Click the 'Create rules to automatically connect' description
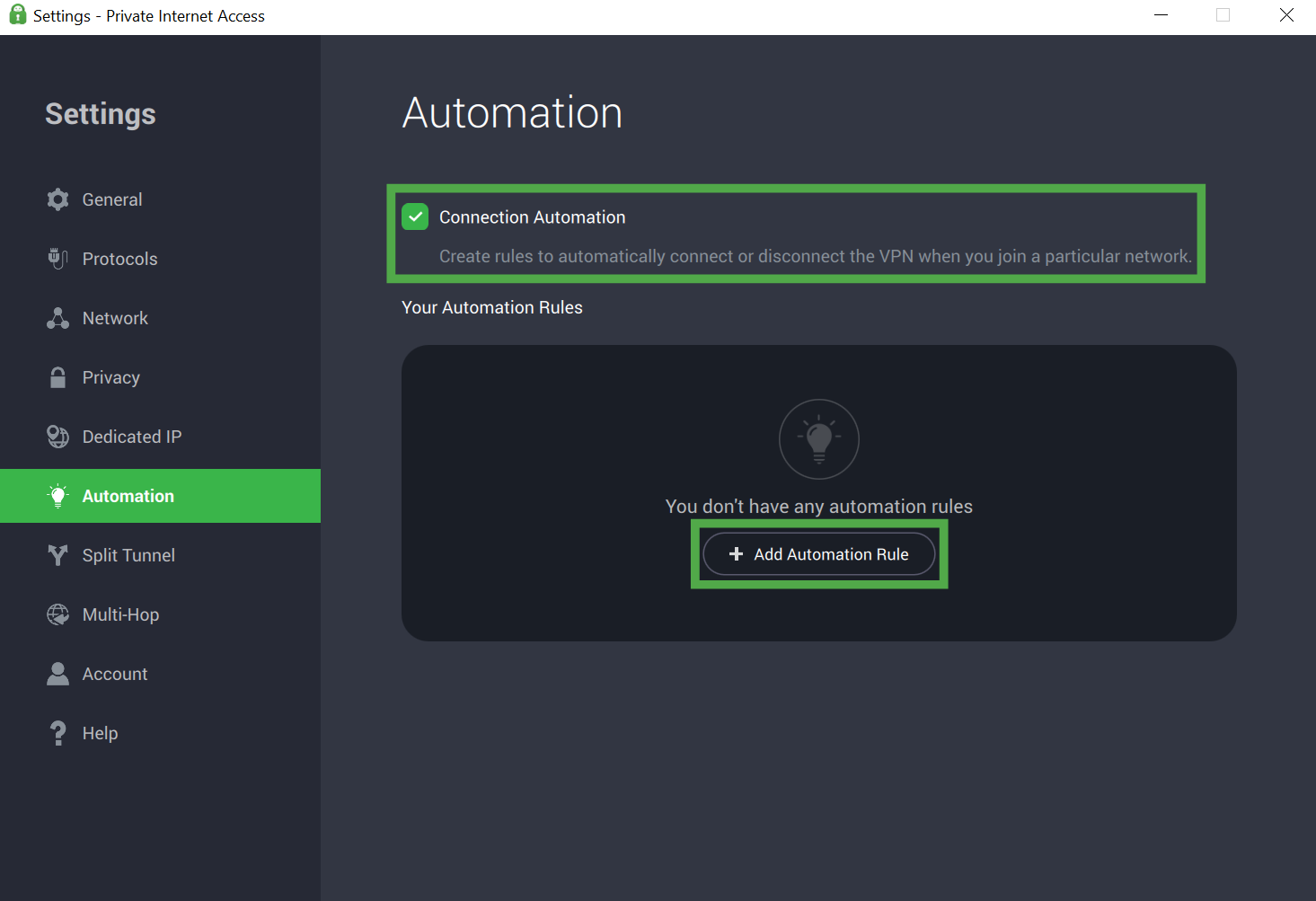Image resolution: width=1316 pixels, height=901 pixels. (x=816, y=257)
